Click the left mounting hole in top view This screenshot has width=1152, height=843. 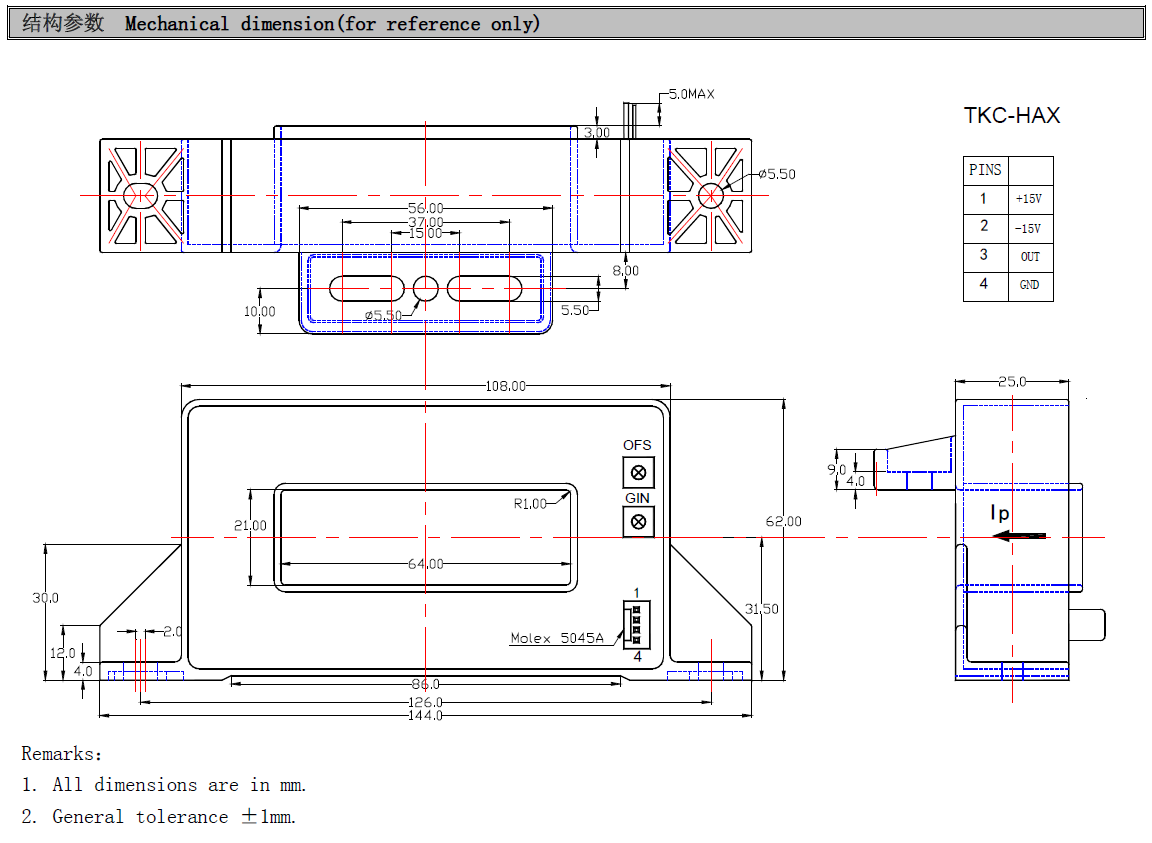(x=140, y=194)
